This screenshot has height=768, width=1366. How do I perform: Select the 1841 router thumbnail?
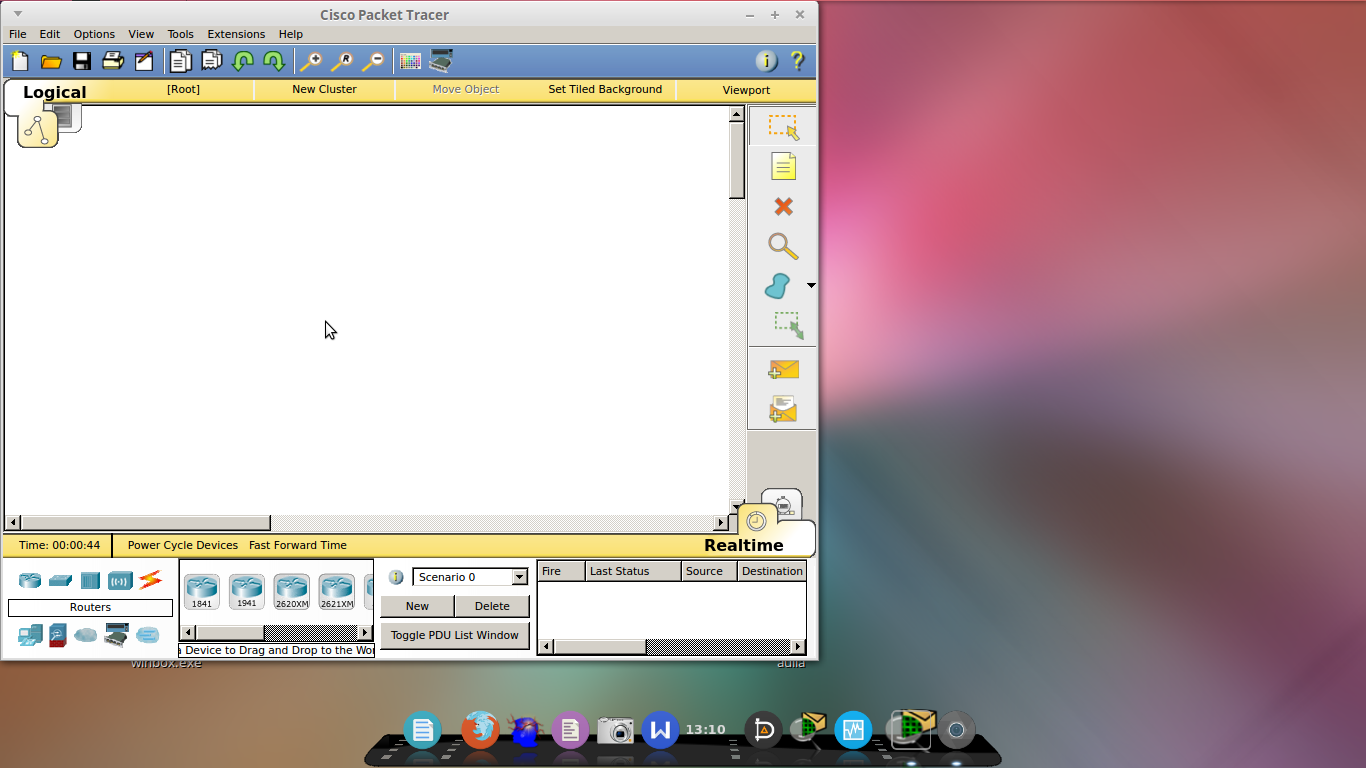click(x=201, y=590)
